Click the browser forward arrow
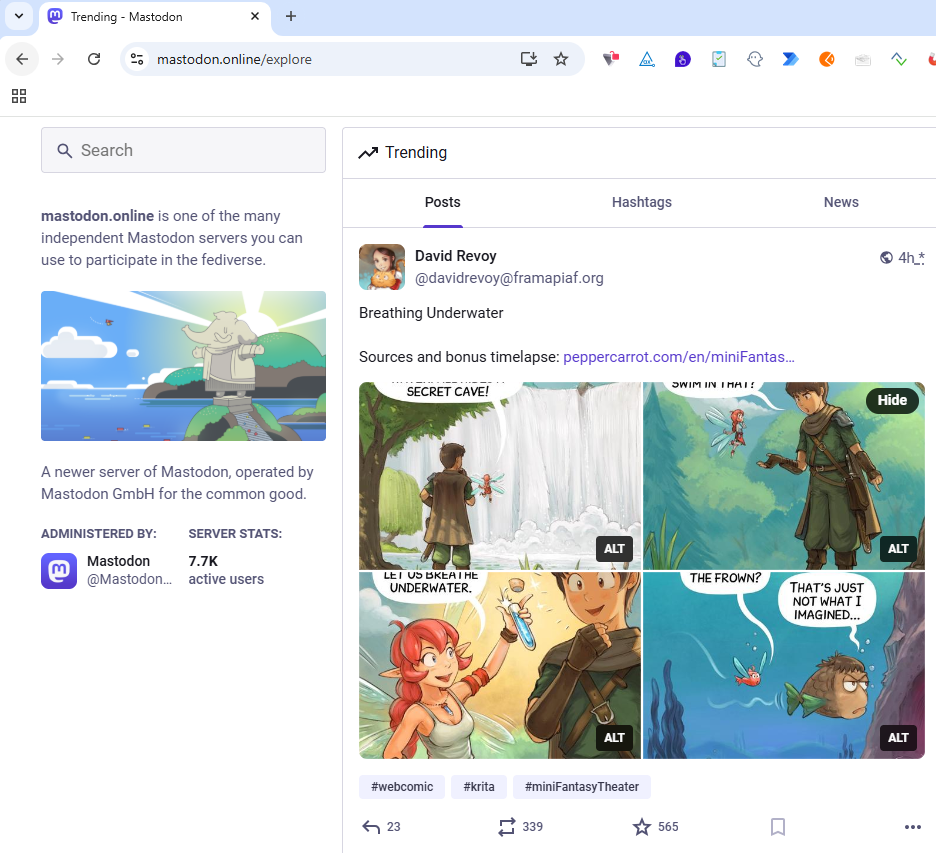 58,59
